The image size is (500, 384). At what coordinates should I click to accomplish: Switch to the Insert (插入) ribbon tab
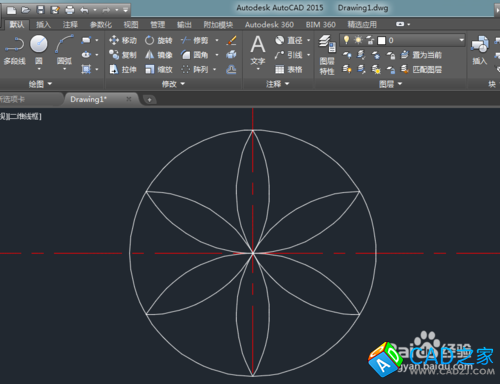point(43,24)
